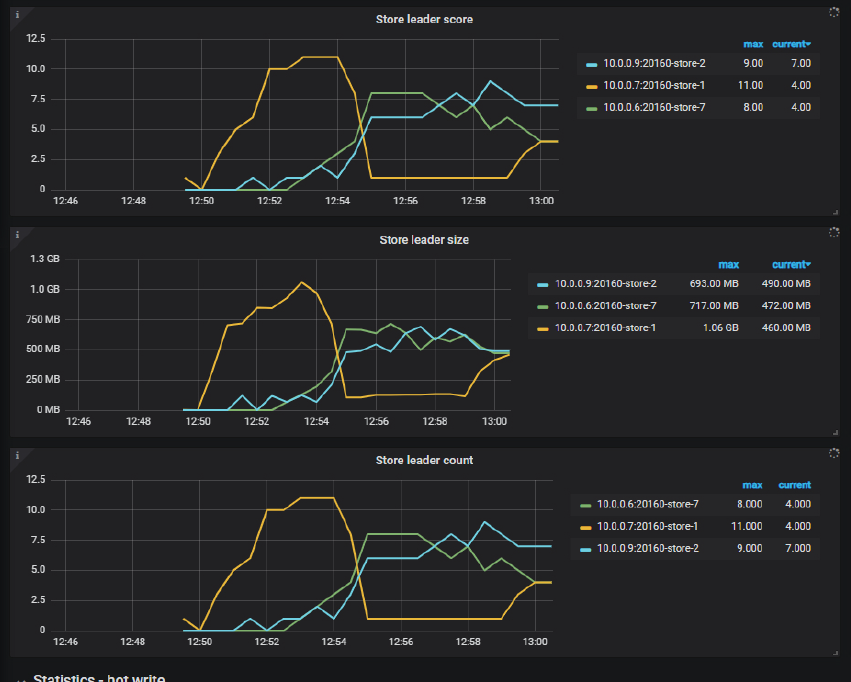Sort Store leader count legend by max
851x682 pixels.
pos(752,485)
